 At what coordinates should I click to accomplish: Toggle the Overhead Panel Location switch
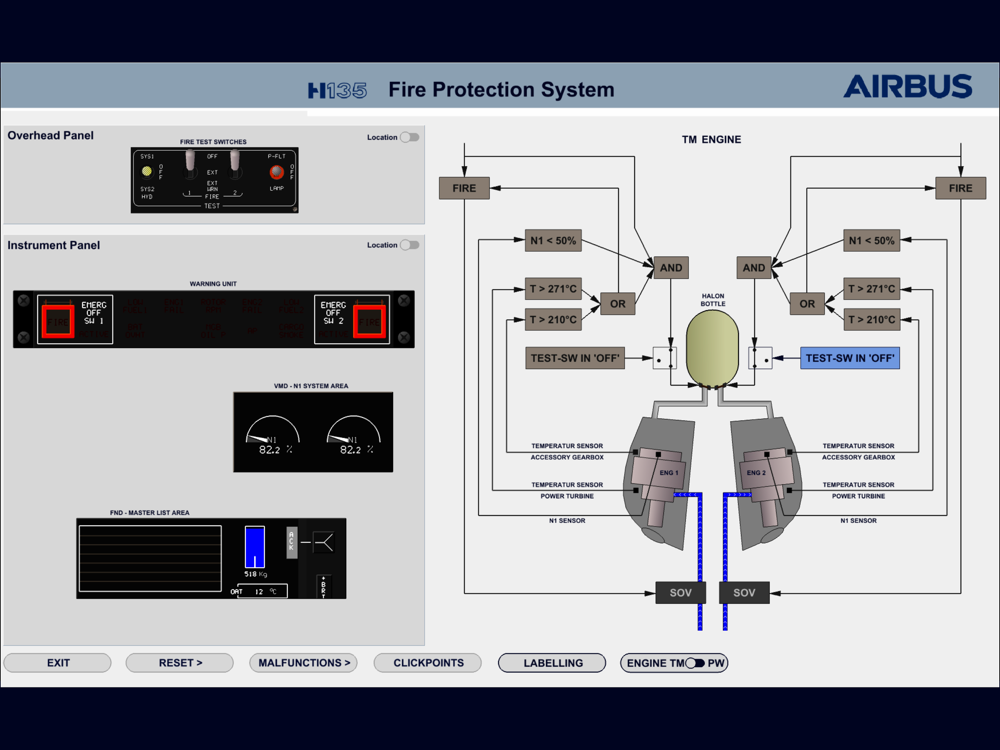pyautogui.click(x=409, y=137)
